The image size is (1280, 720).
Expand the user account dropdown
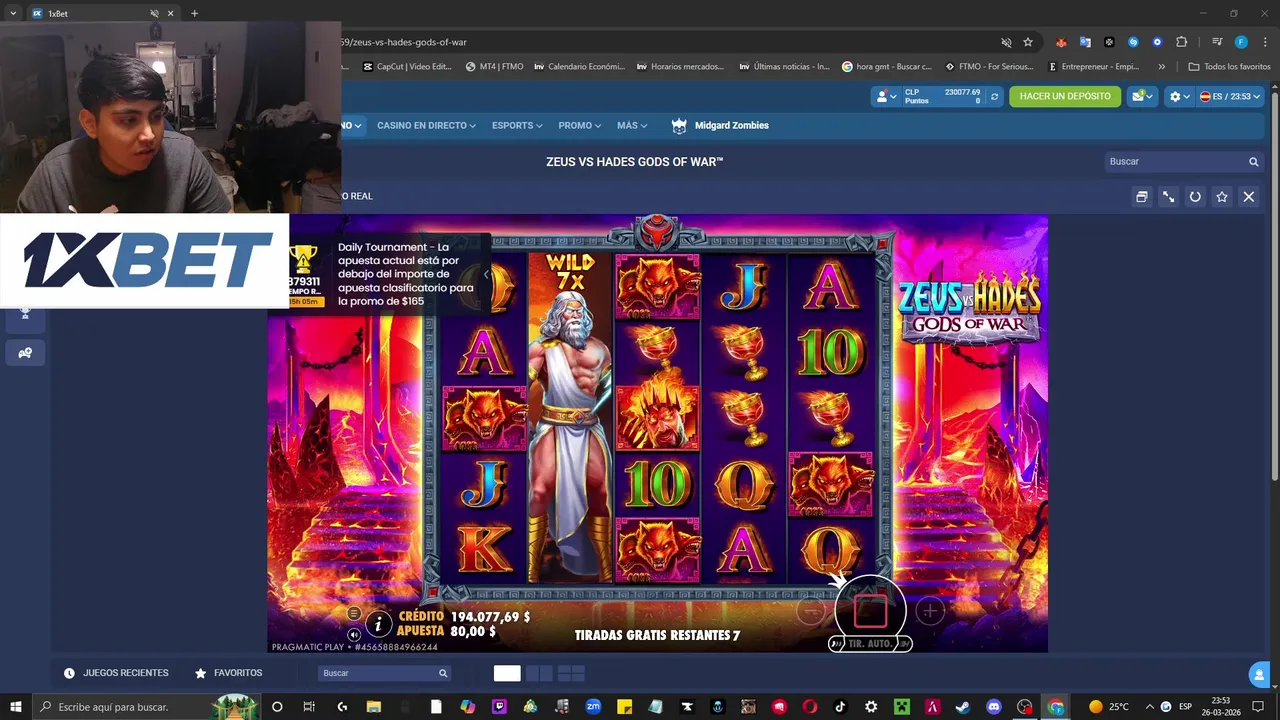coord(885,96)
